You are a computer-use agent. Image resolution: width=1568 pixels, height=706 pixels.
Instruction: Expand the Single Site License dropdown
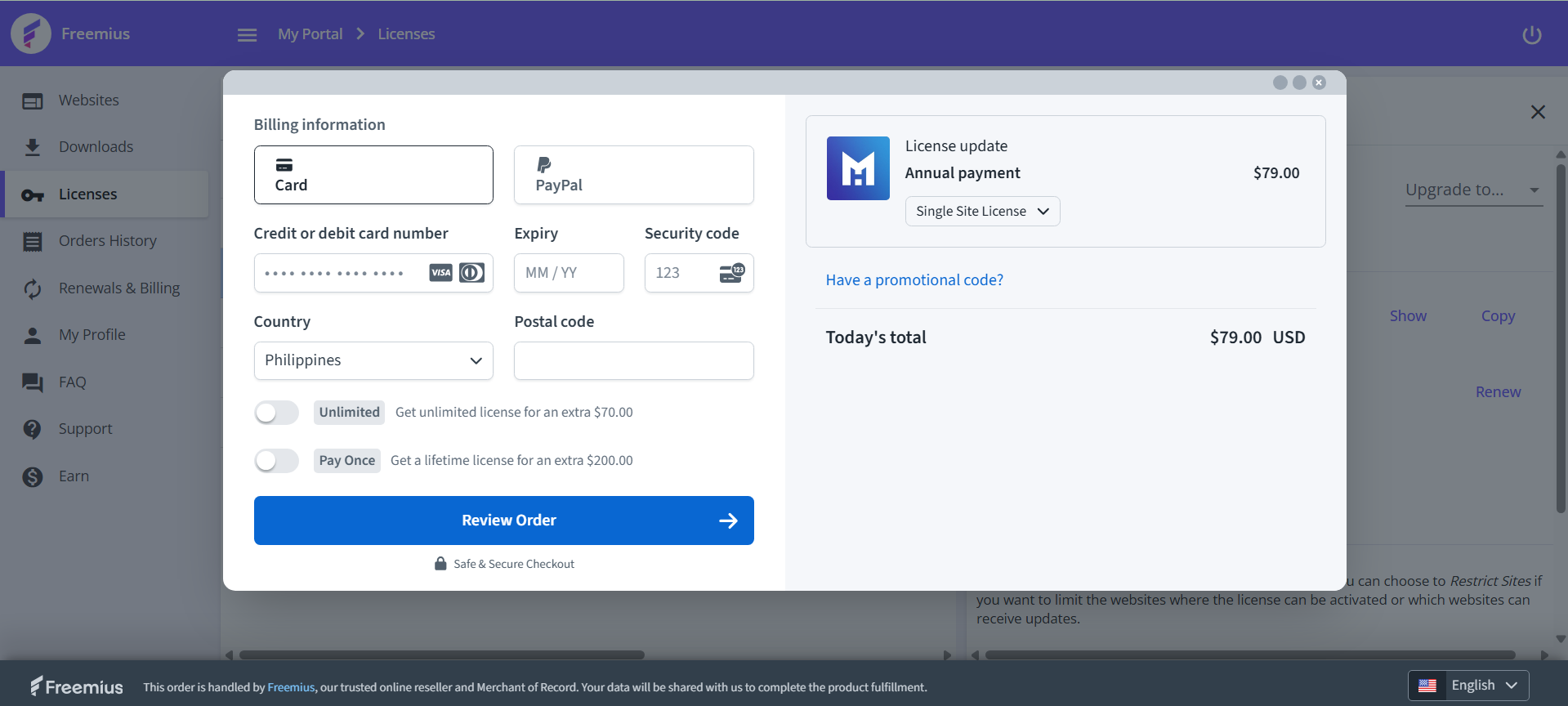pos(982,212)
